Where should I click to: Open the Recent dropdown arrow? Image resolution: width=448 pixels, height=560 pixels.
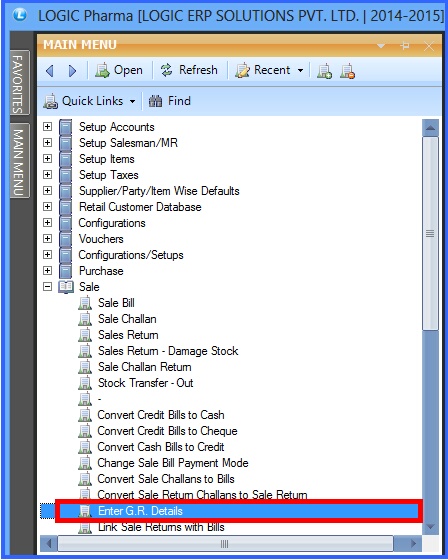pos(300,70)
